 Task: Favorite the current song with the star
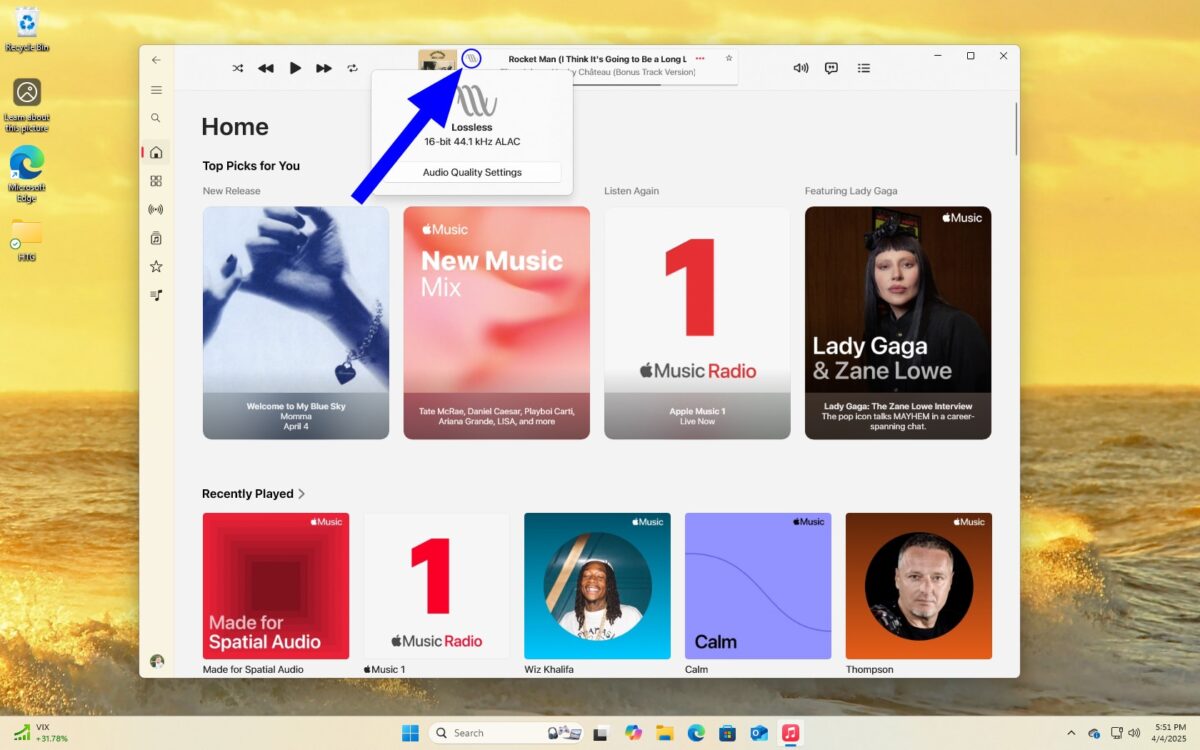point(729,59)
